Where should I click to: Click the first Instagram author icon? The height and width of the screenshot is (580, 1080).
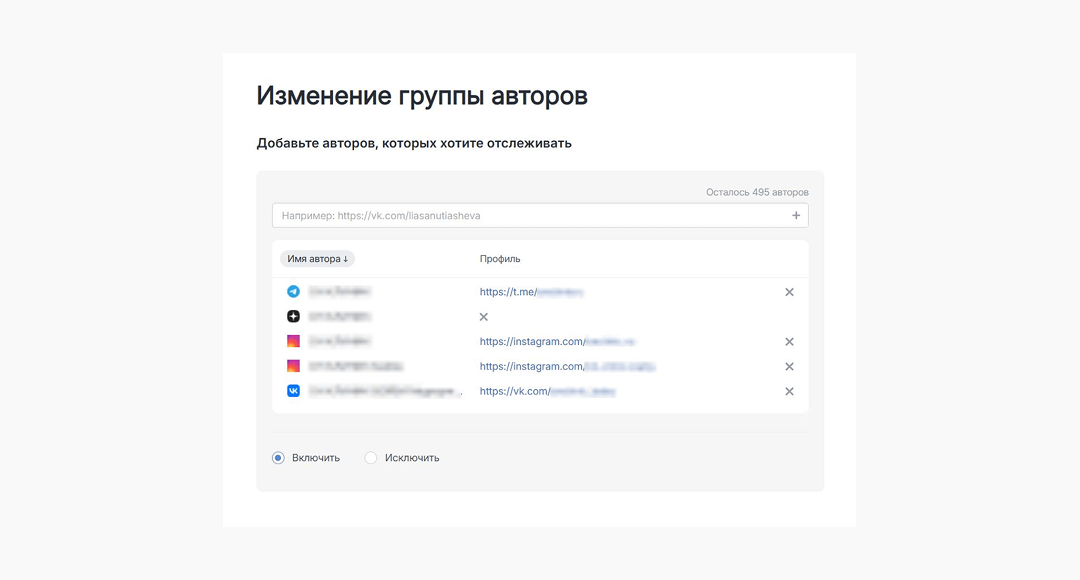point(293,341)
